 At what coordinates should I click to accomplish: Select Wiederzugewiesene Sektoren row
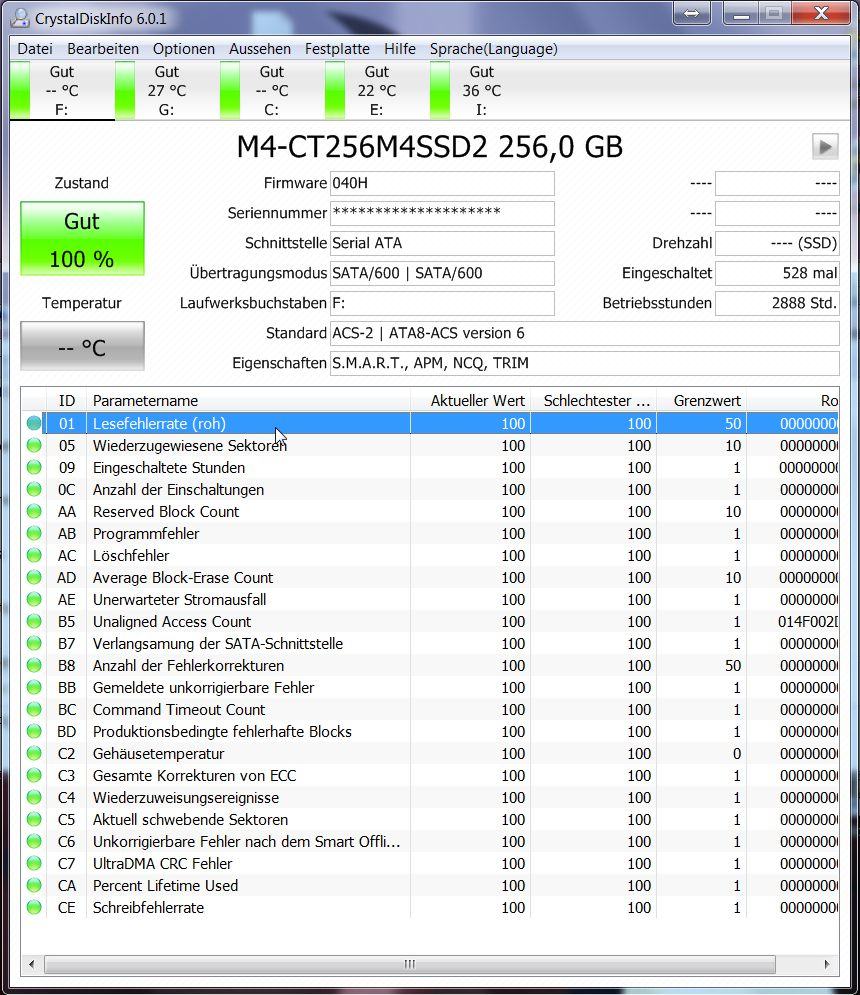click(430, 445)
